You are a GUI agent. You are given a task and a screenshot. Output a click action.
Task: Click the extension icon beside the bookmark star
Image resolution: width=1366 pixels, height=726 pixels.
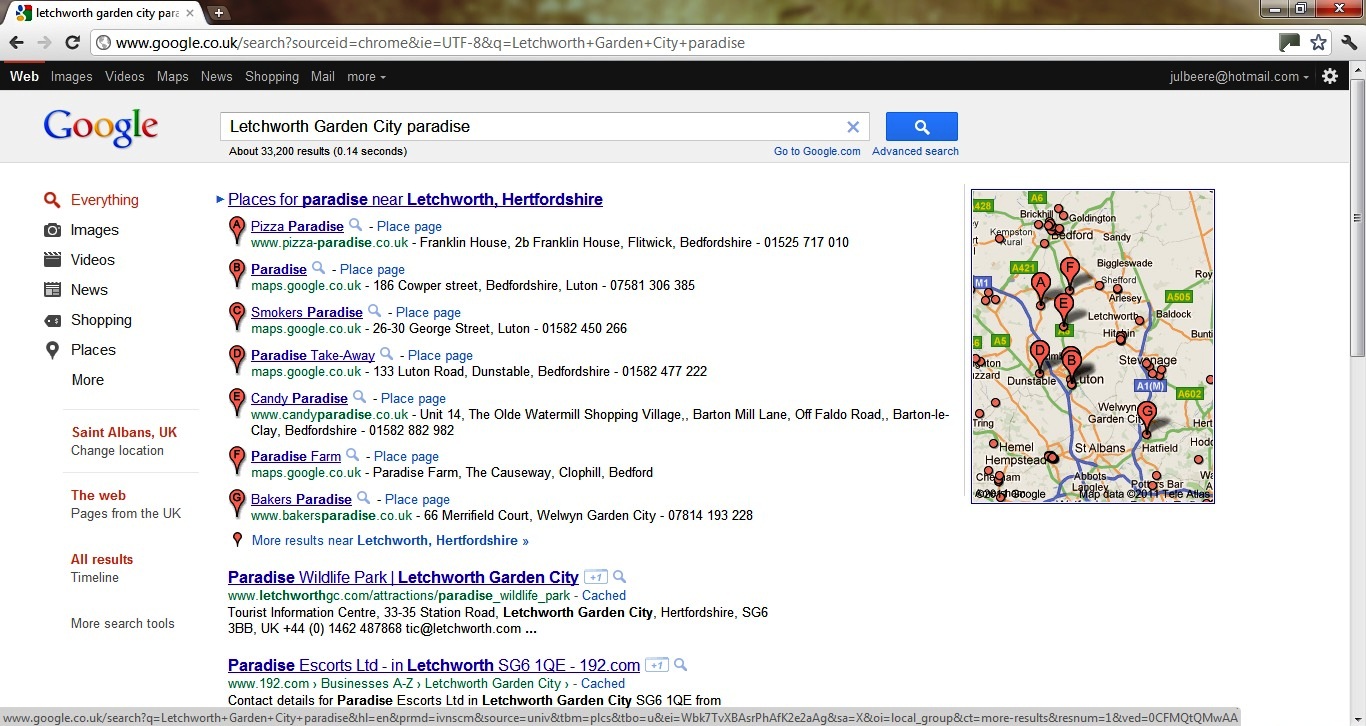tap(1290, 42)
